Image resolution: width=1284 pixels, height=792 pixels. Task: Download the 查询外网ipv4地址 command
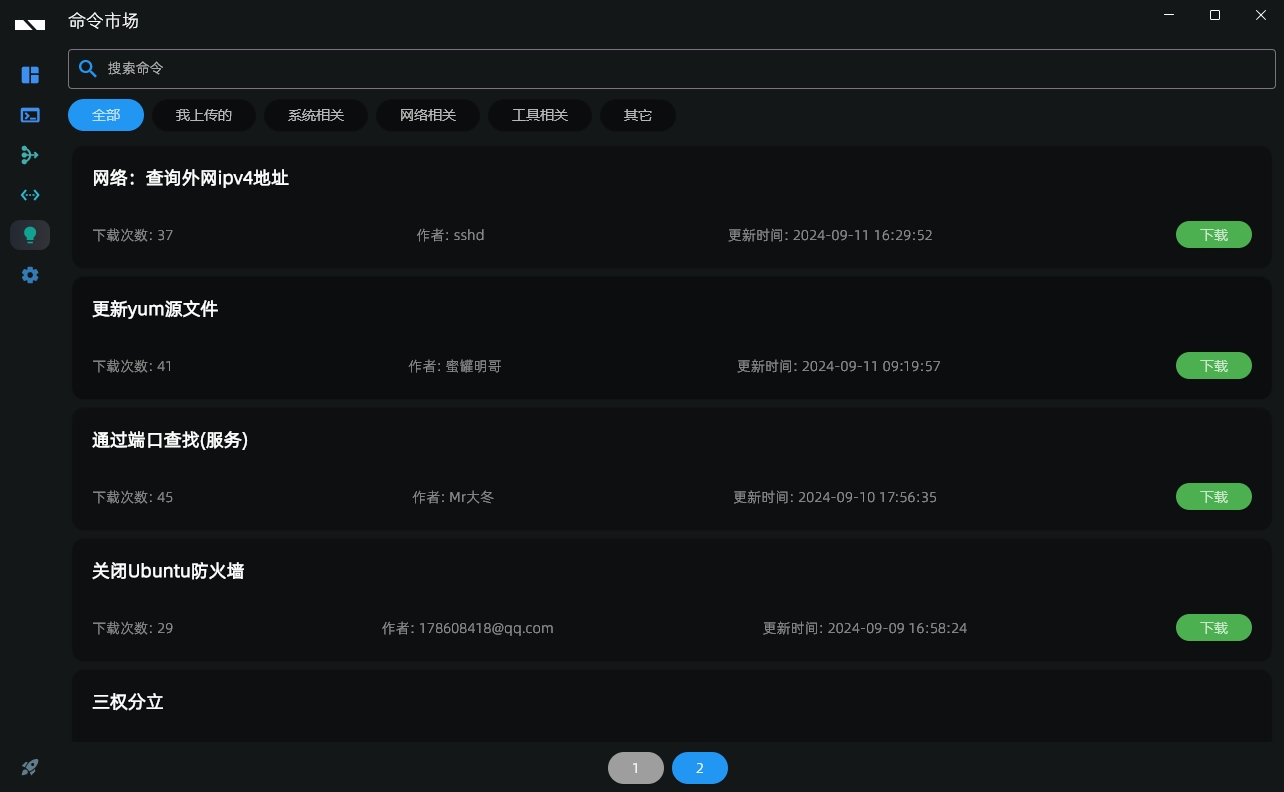click(1214, 235)
